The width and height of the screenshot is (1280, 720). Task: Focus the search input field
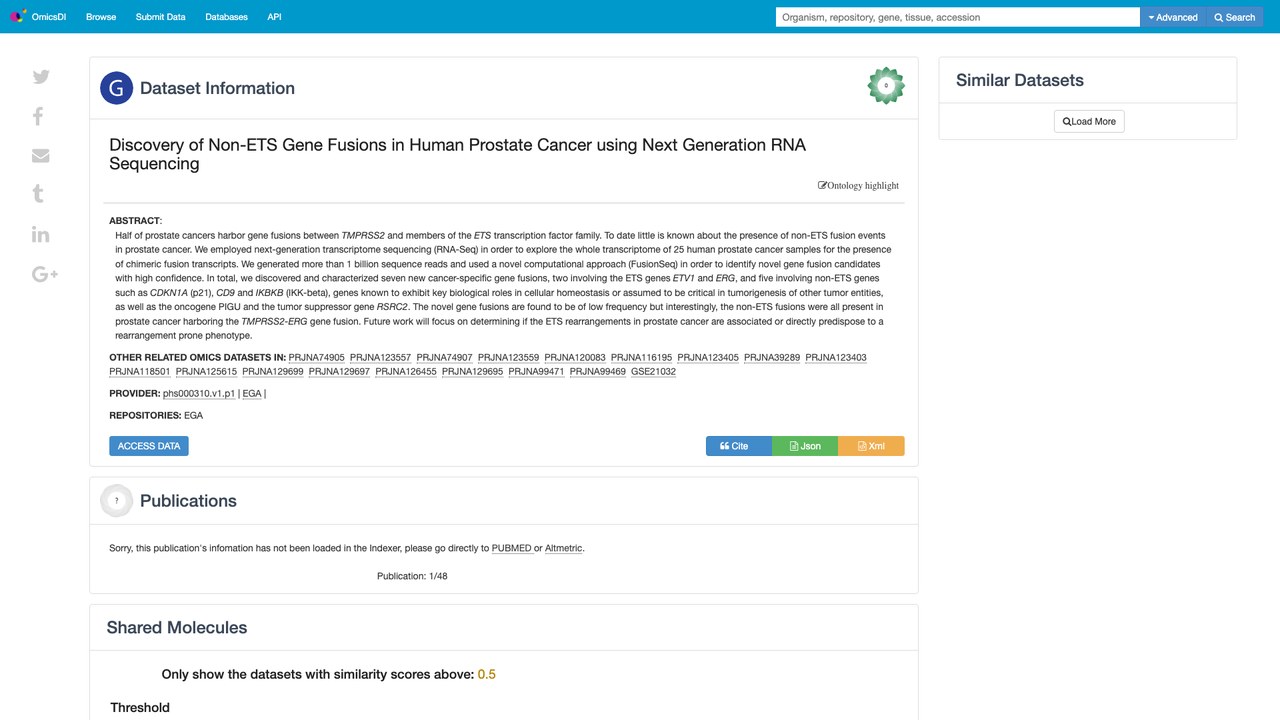click(x=958, y=17)
